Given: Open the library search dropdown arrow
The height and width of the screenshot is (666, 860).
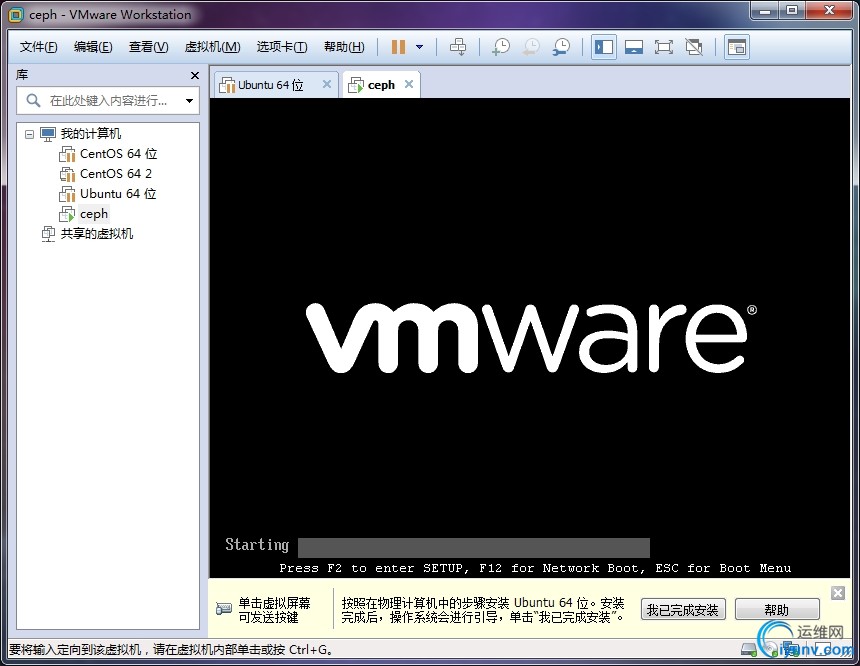Looking at the screenshot, I should (189, 101).
